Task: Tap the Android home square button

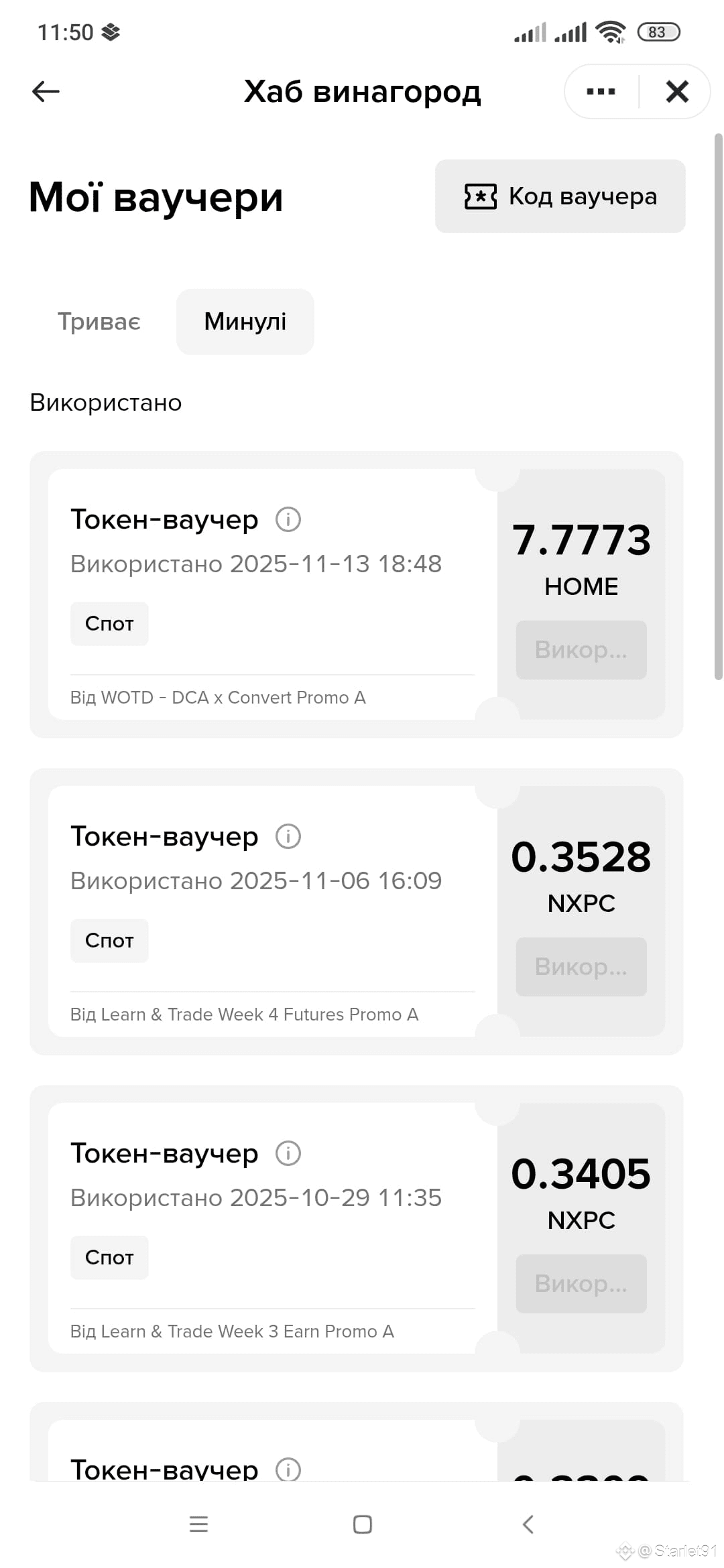Action: 363,1524
